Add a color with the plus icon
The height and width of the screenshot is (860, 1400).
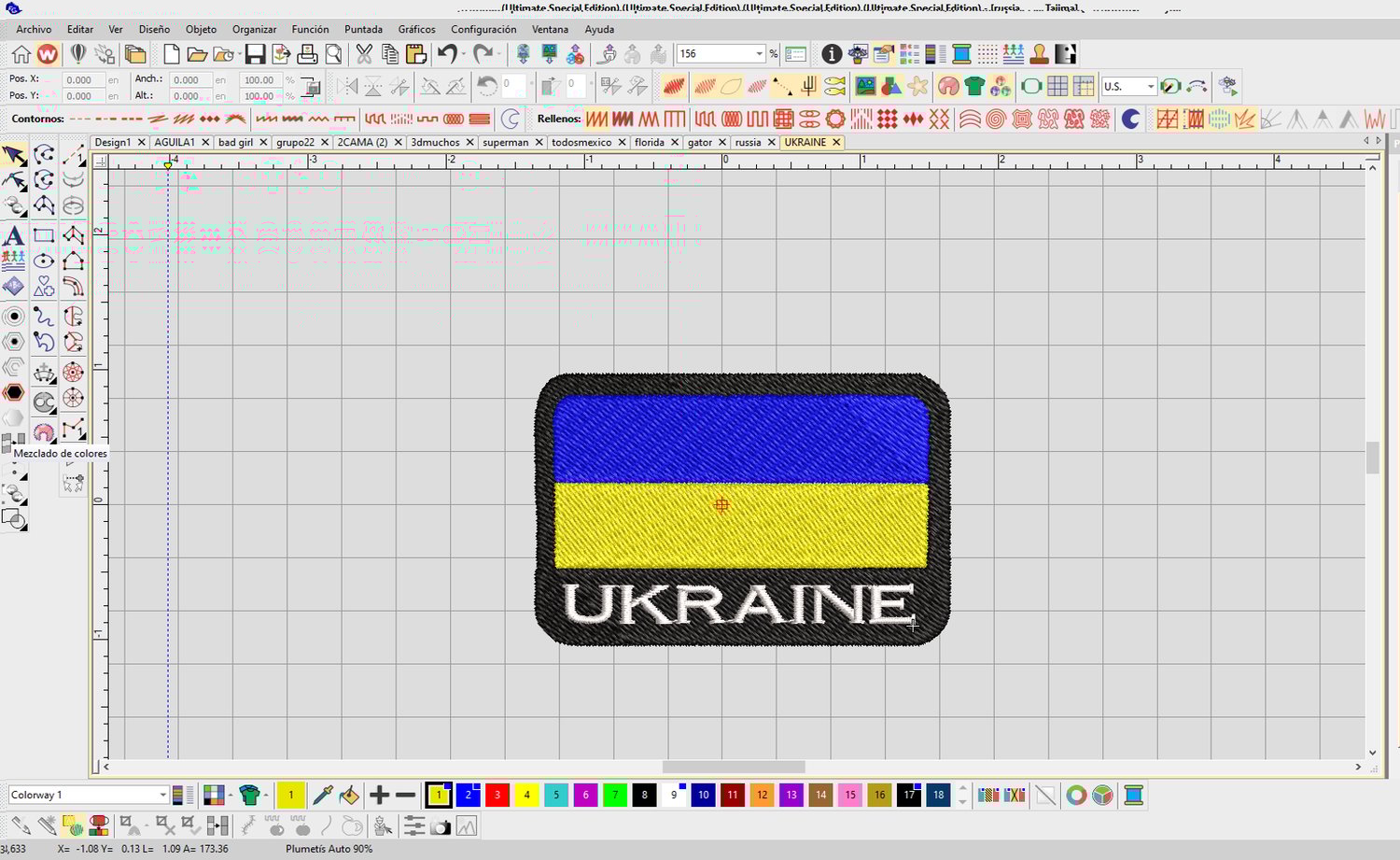tap(379, 796)
